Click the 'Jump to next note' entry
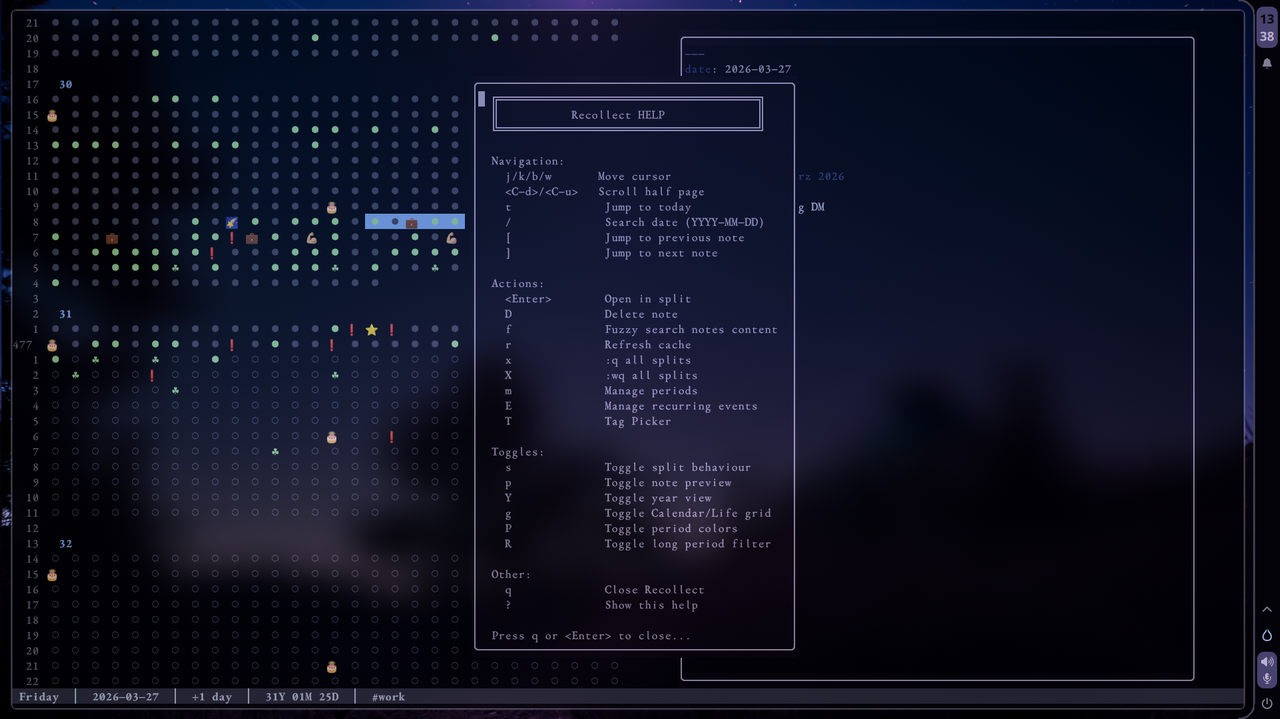1280x719 pixels. tap(661, 253)
